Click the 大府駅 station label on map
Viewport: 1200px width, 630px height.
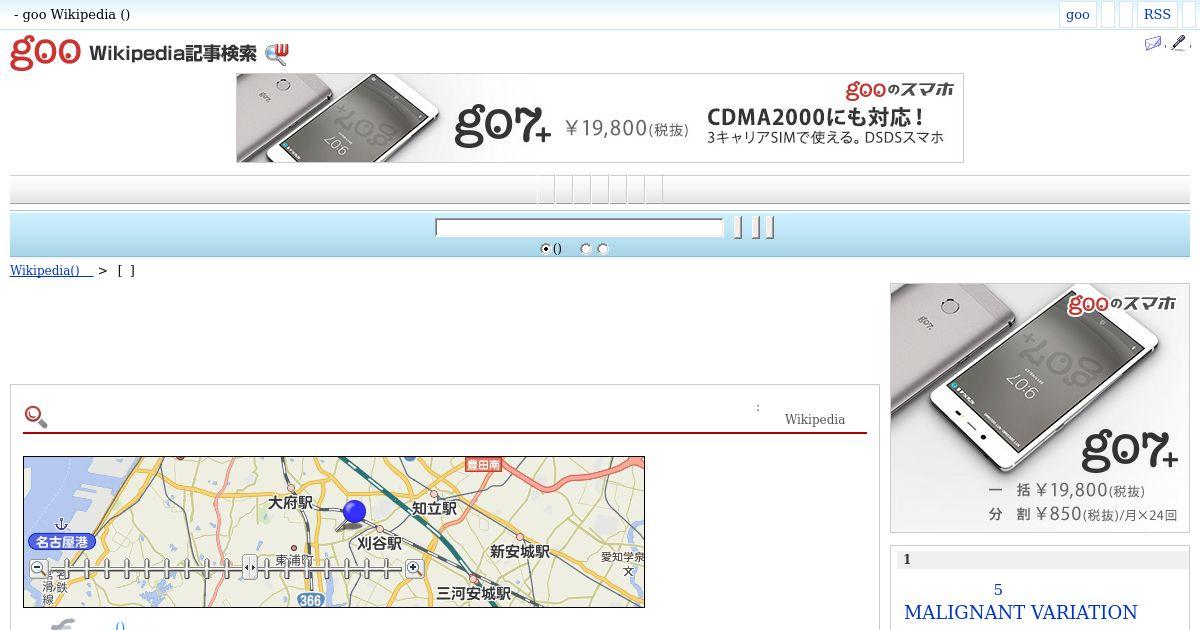coord(291,503)
